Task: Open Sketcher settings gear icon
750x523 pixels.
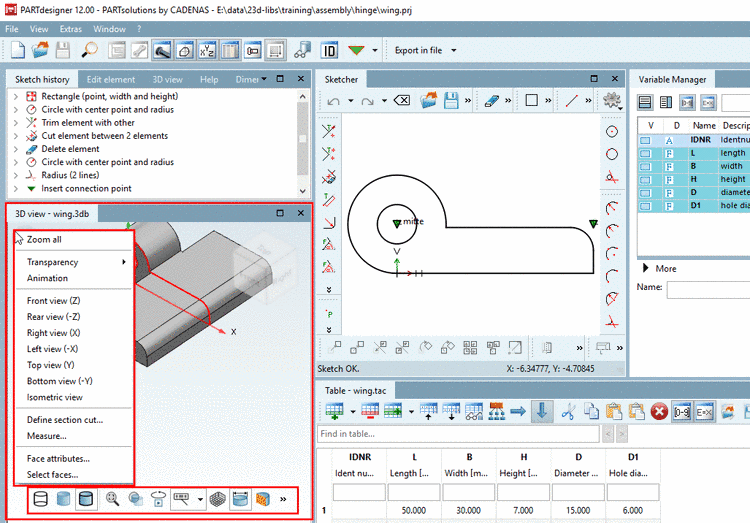Action: pyautogui.click(x=612, y=100)
